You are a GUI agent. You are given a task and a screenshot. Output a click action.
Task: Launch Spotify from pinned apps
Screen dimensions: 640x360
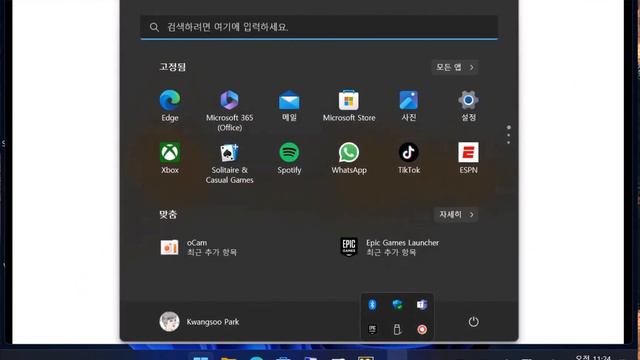(x=289, y=158)
